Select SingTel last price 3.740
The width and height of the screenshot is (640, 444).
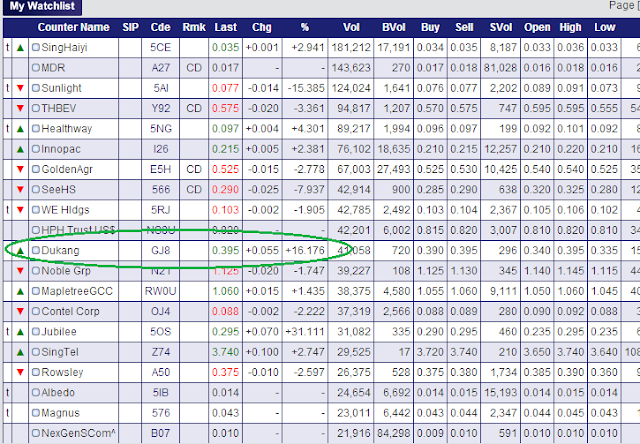[x=225, y=352]
